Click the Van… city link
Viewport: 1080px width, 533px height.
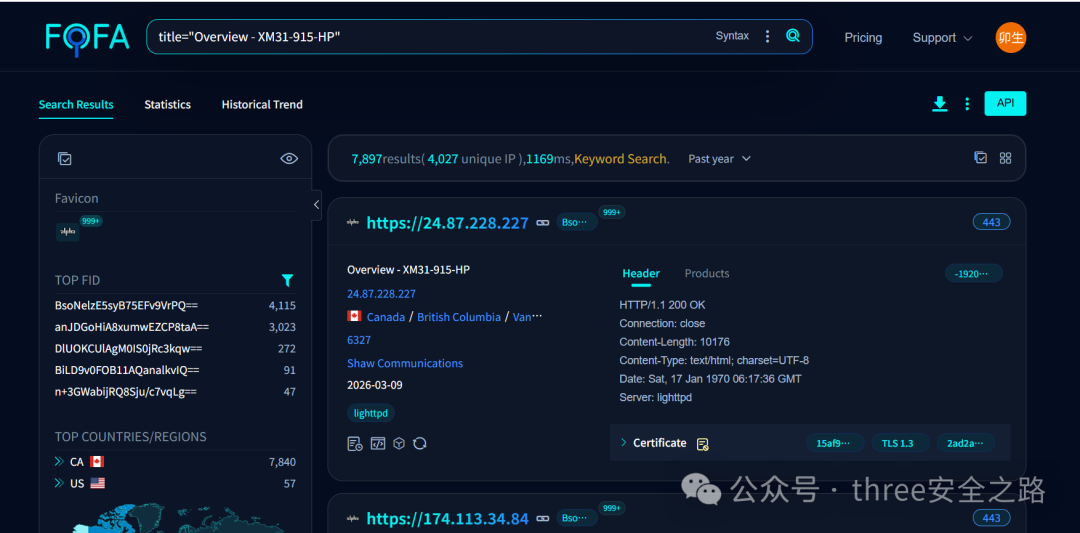tap(528, 317)
